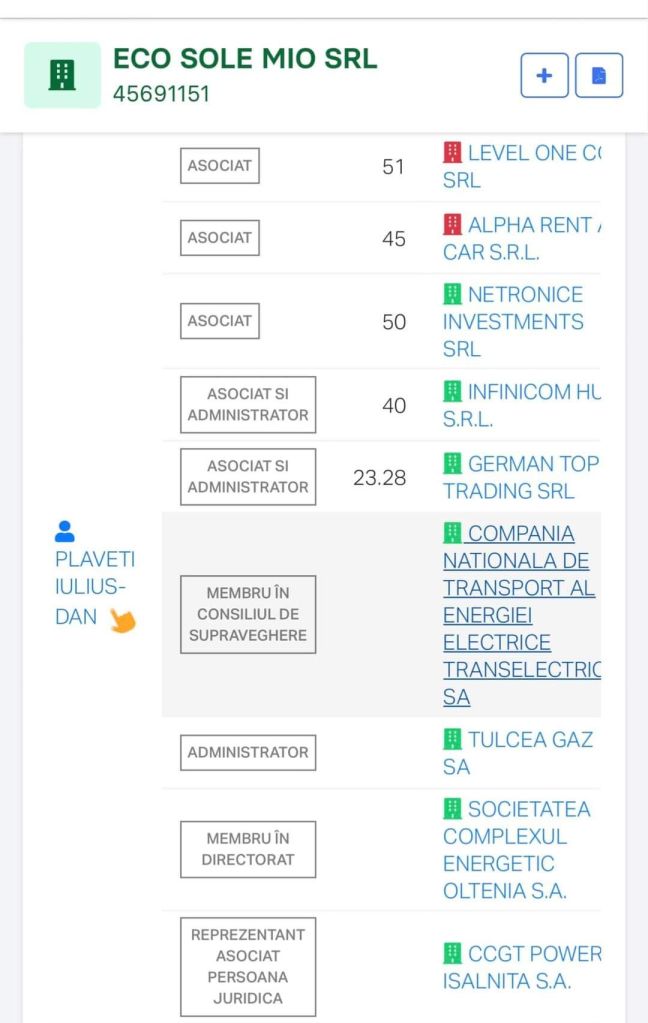Click the green company building icon in header
648x1023 pixels.
(62, 75)
